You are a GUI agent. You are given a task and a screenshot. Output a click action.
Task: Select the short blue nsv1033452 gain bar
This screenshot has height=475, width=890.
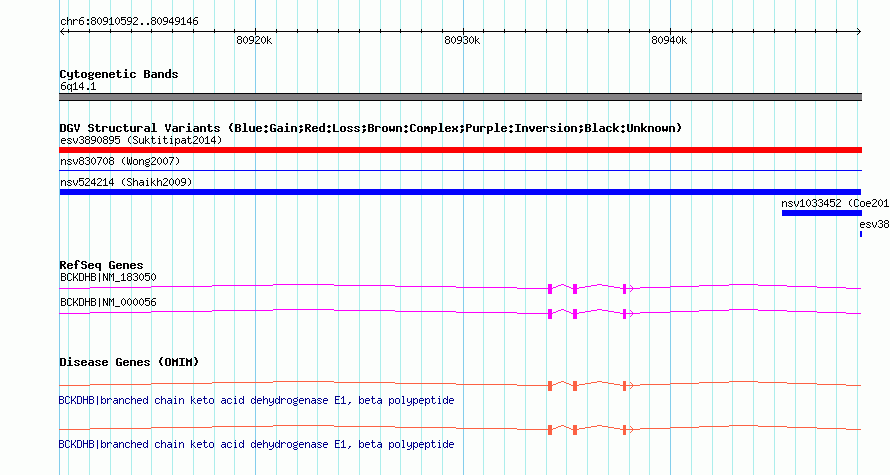(821, 213)
